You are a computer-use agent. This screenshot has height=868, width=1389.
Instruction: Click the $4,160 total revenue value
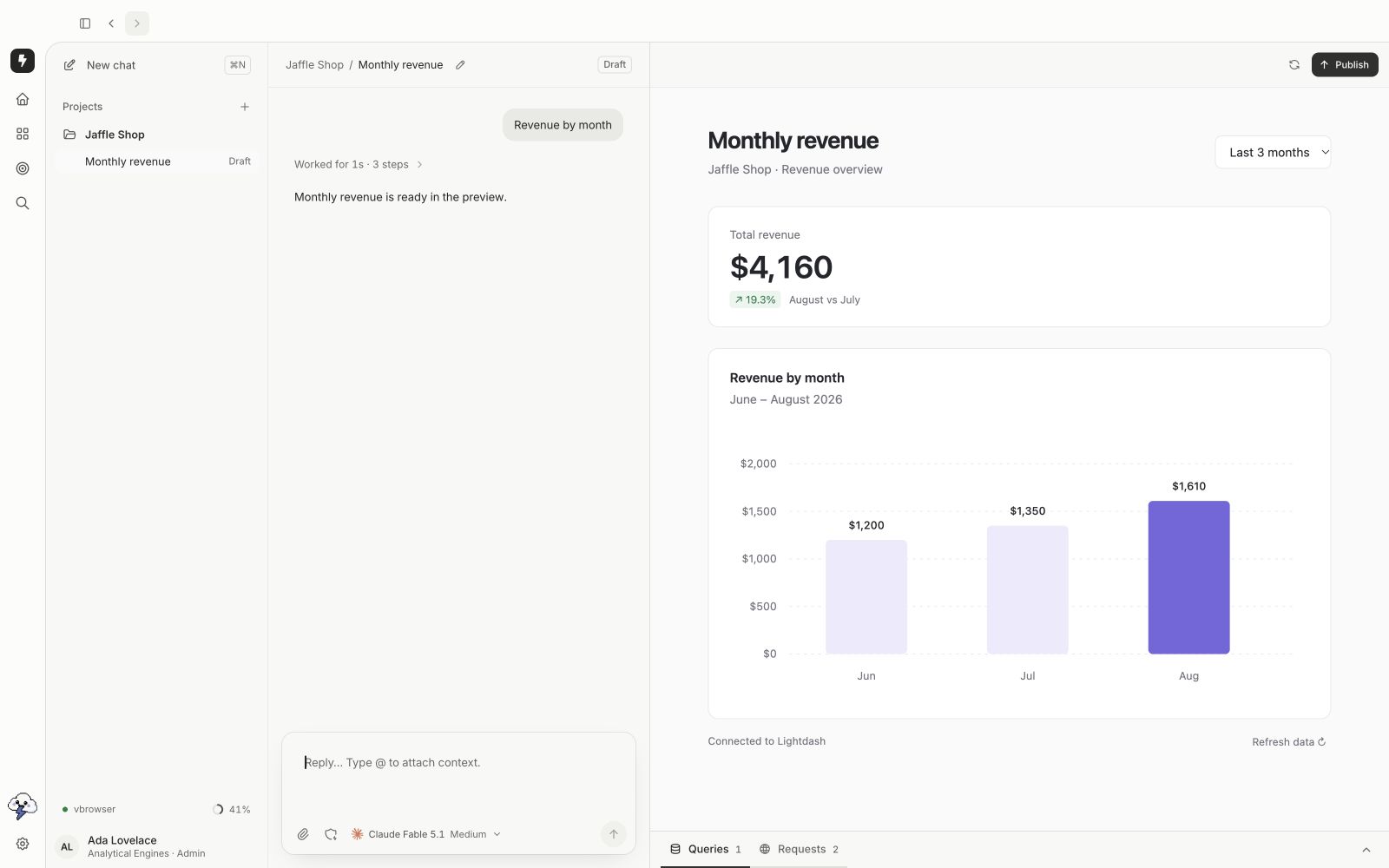coord(781,267)
